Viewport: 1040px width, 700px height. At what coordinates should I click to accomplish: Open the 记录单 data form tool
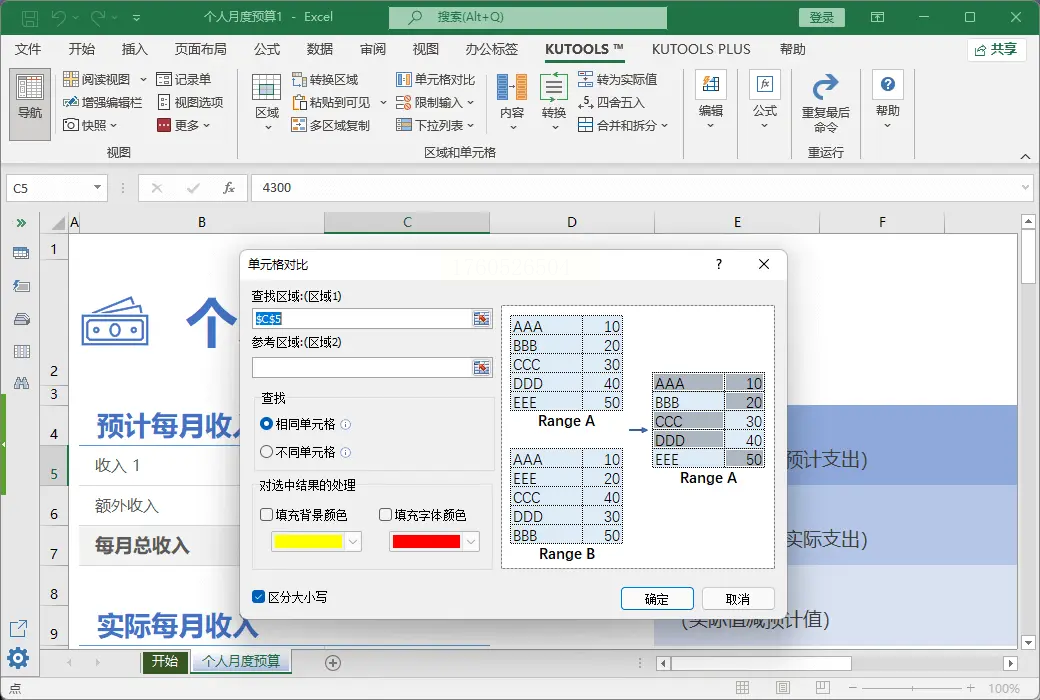[x=184, y=79]
